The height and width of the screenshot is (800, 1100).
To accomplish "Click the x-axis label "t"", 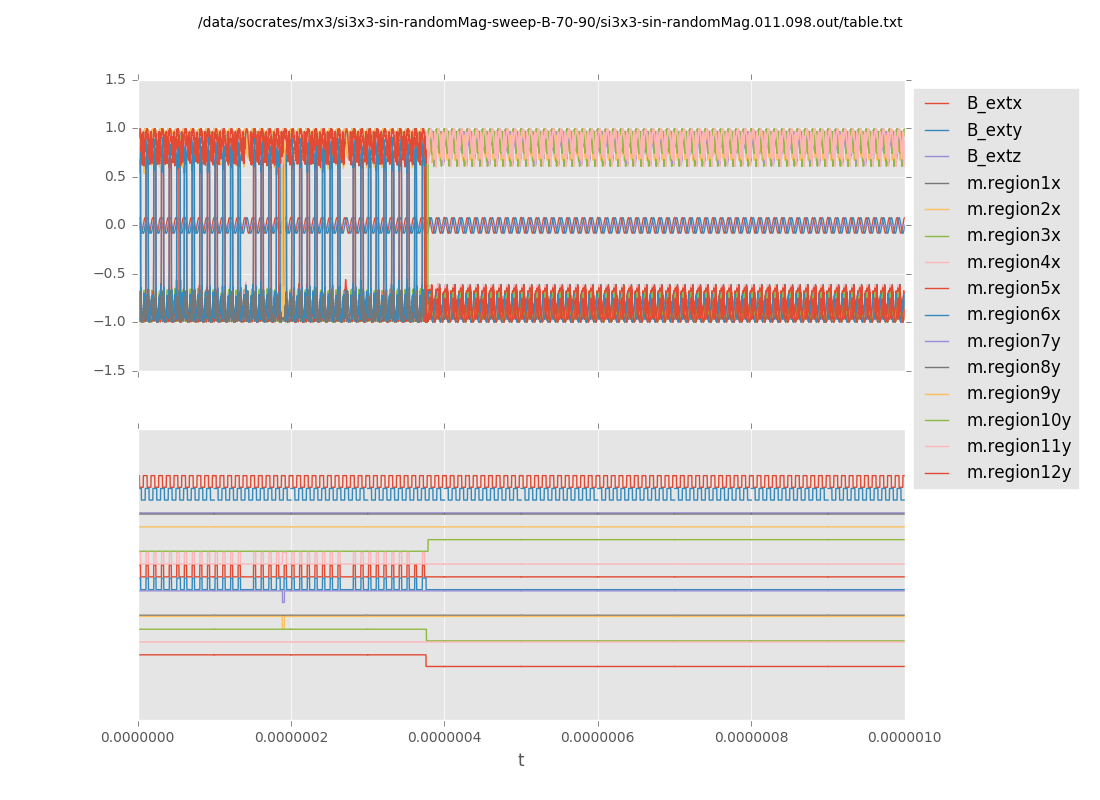I will (521, 761).
